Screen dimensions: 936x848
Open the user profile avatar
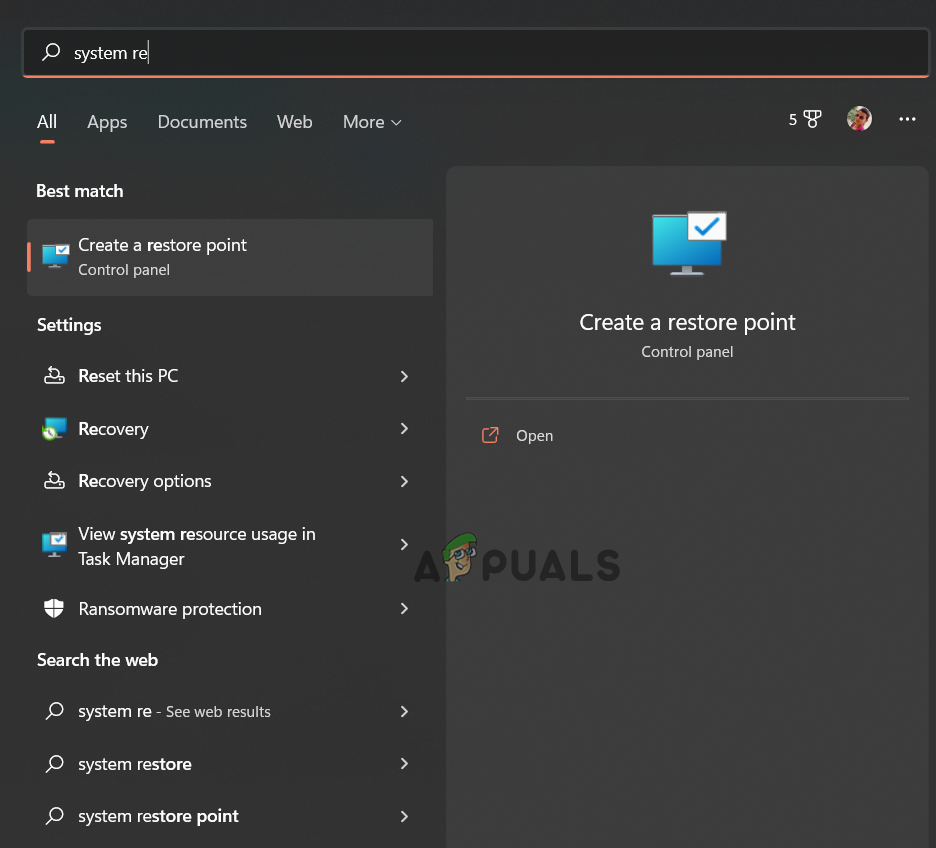tap(859, 119)
